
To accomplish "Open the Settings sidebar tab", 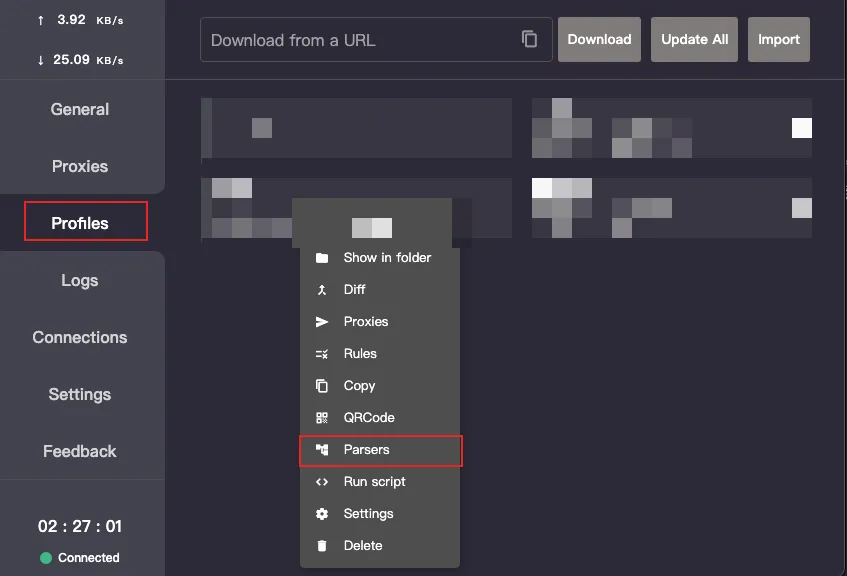I will [80, 394].
